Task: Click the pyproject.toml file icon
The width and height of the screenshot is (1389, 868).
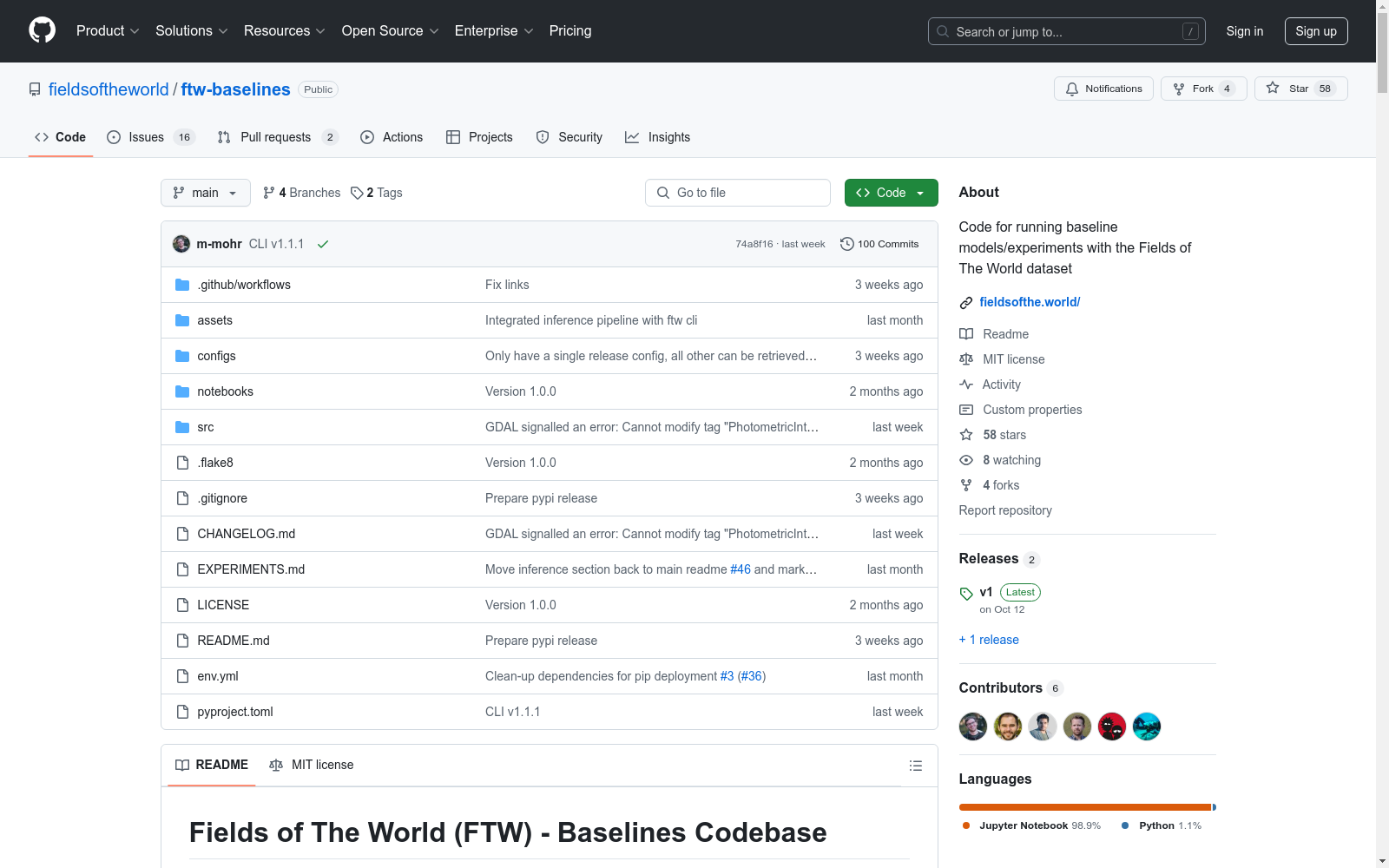Action: (x=182, y=712)
